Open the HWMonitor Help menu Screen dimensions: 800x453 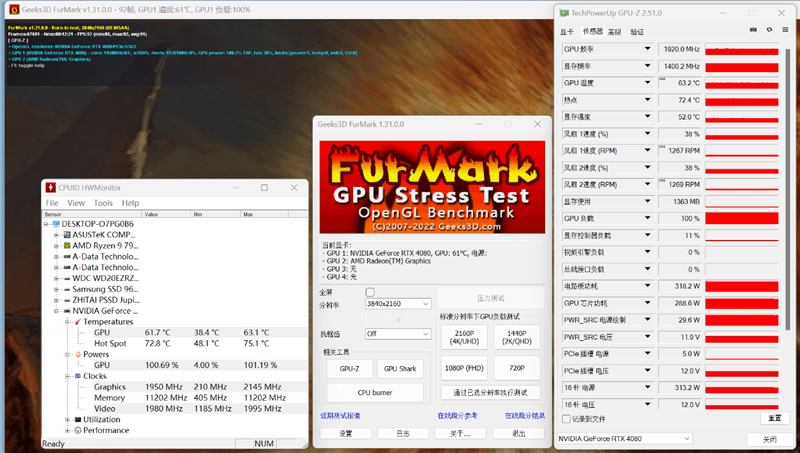click(130, 203)
